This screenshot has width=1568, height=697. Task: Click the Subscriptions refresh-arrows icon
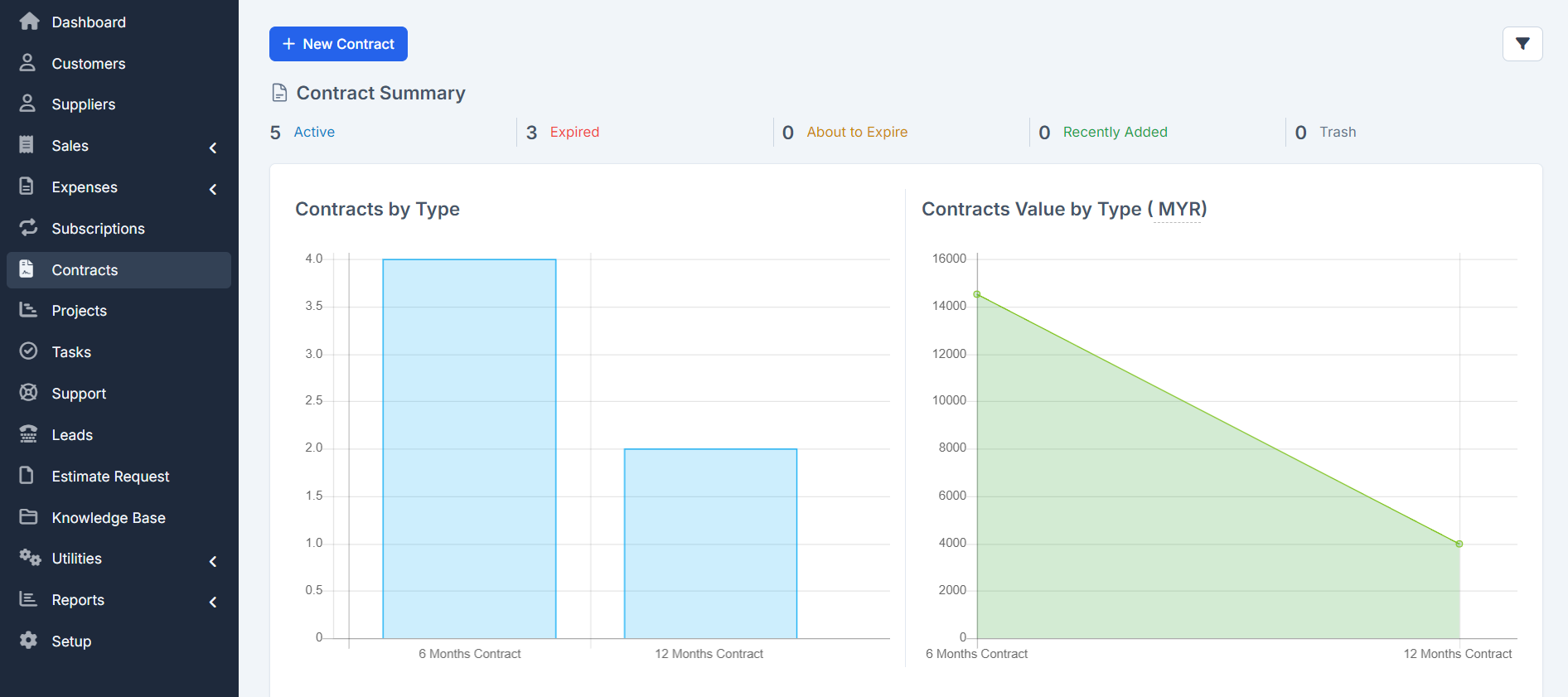pyautogui.click(x=29, y=228)
